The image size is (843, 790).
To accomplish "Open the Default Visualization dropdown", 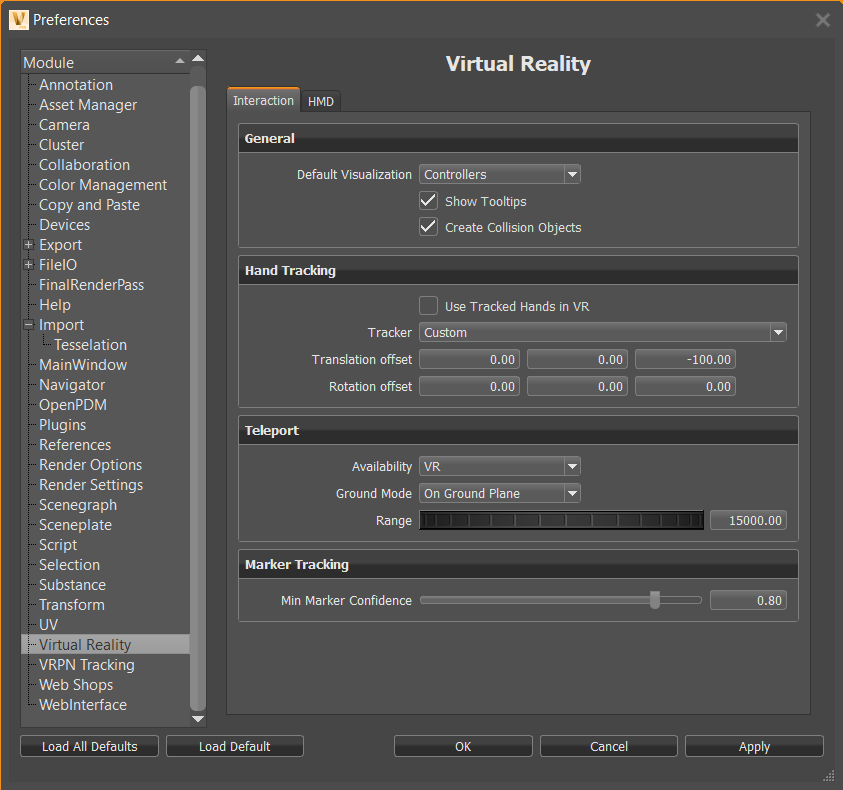I will (x=571, y=173).
